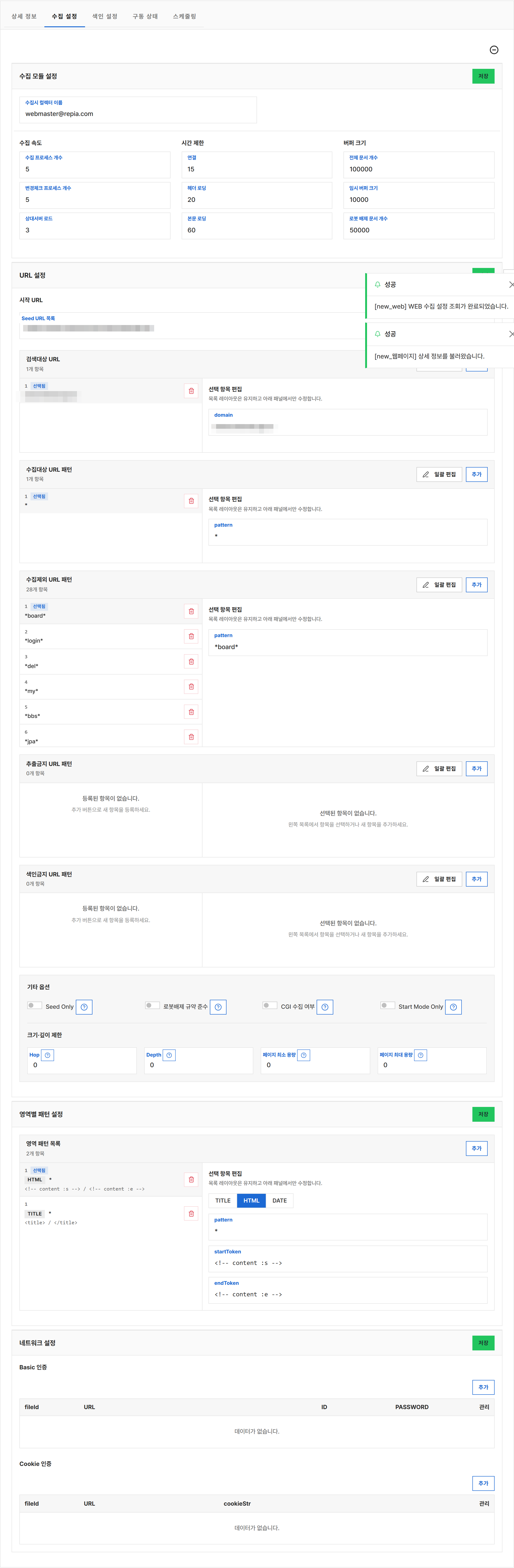This screenshot has height=1568, width=514.
Task: Delete the HTML region pattern row
Action: (191, 1180)
